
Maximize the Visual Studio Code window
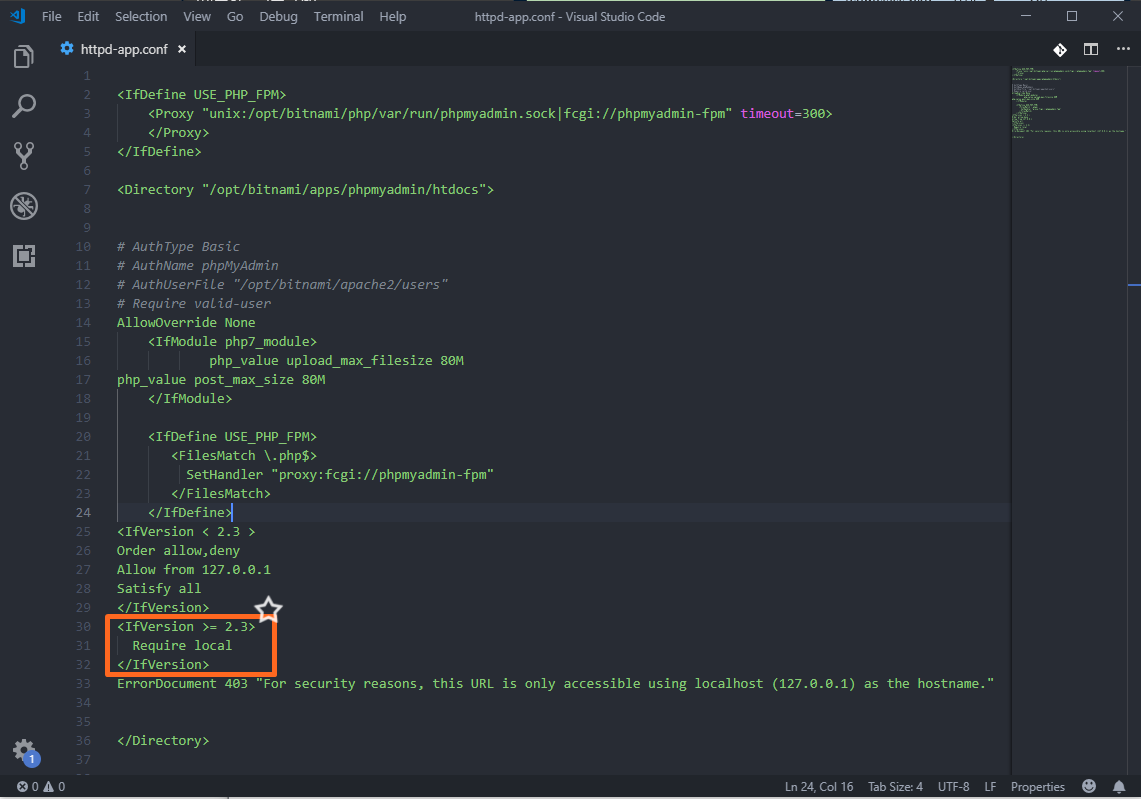click(1072, 16)
